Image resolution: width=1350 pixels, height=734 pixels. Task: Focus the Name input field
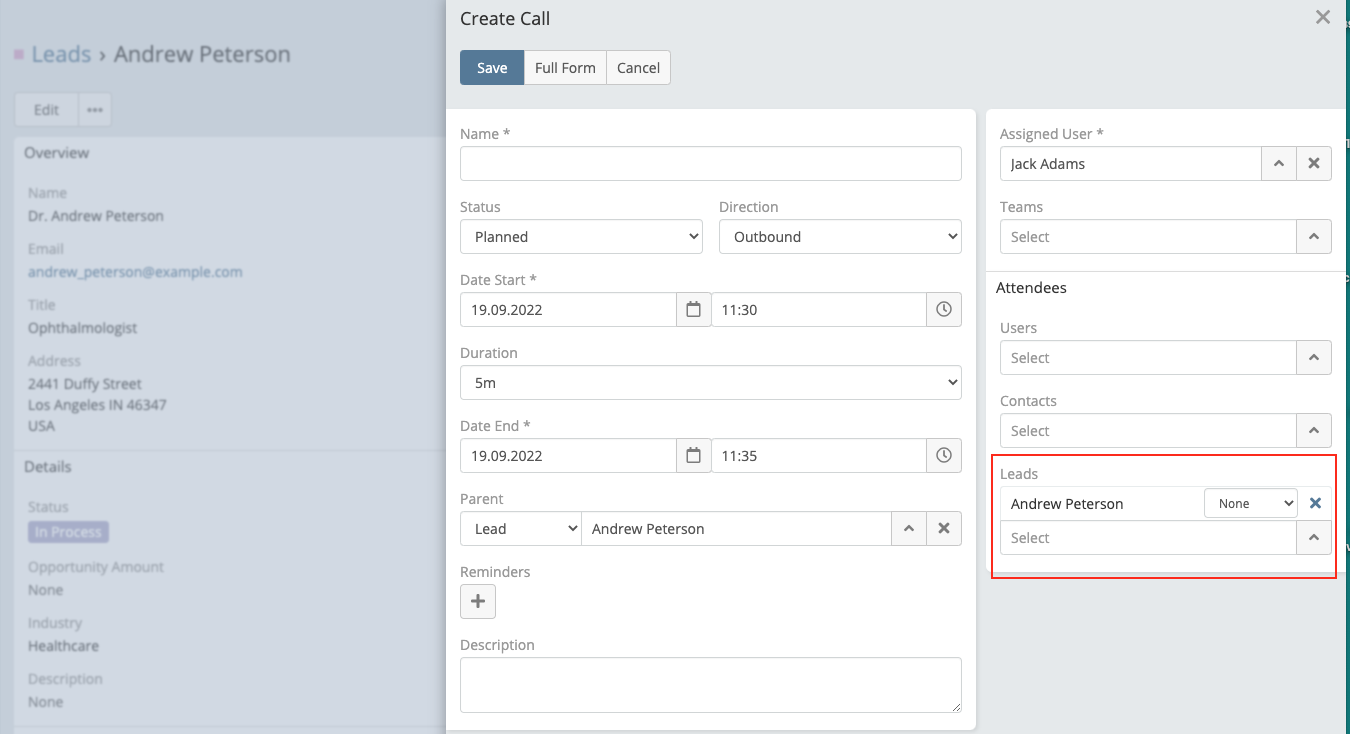[710, 164]
